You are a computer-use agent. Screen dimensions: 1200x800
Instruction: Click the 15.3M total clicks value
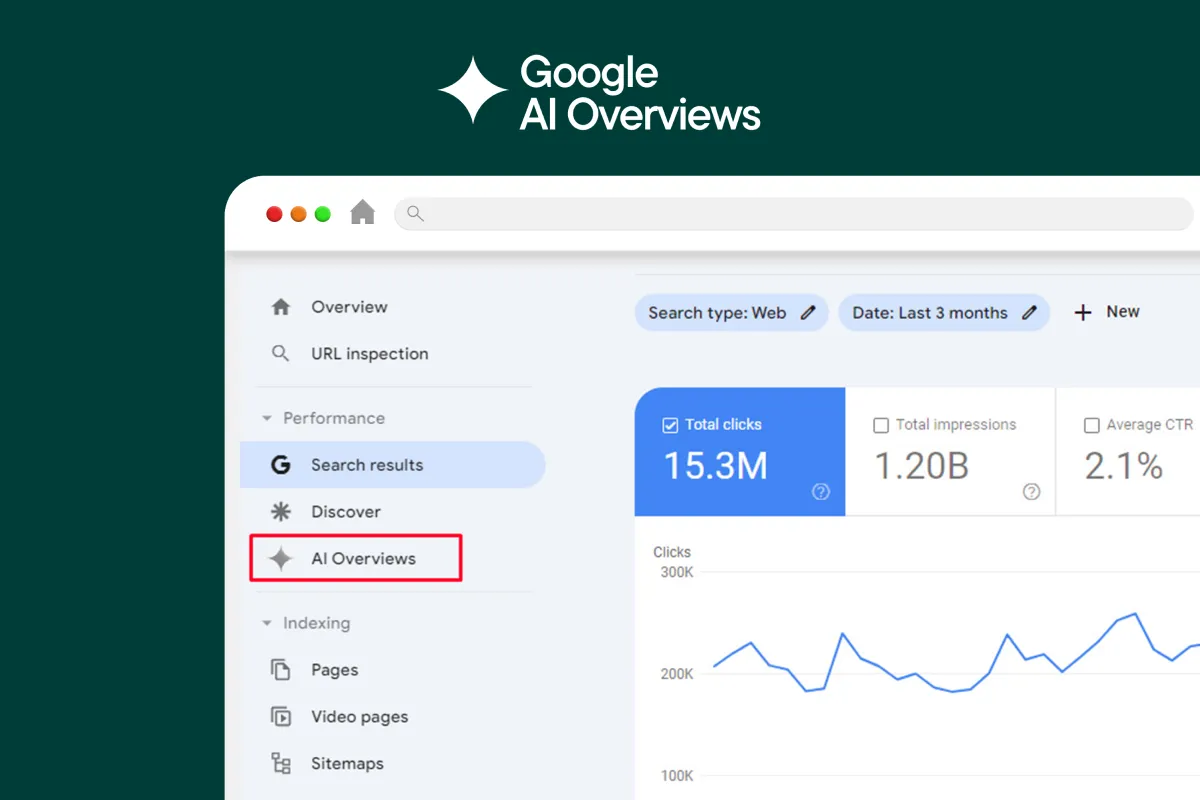tap(715, 466)
